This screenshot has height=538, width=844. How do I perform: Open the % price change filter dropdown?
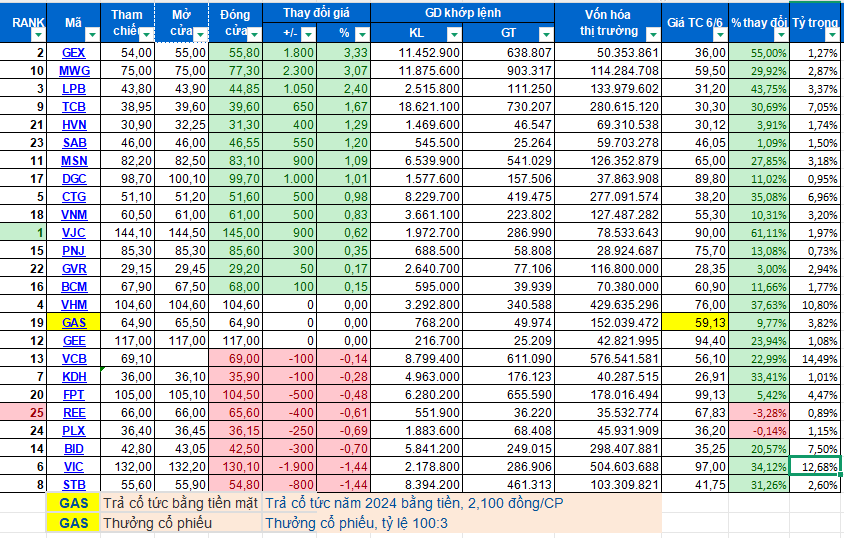pyautogui.click(x=362, y=34)
